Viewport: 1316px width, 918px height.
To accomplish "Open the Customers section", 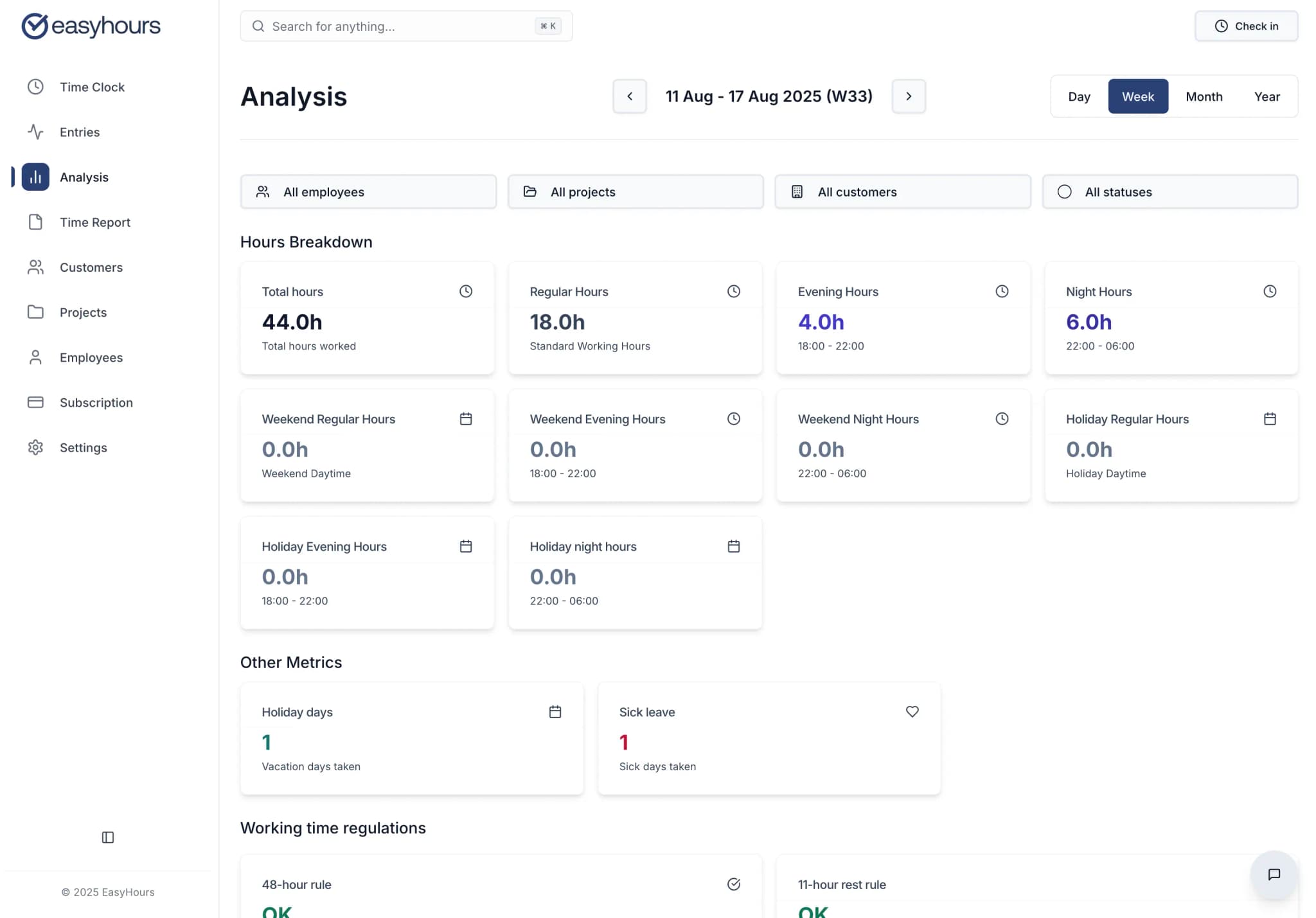I will point(91,267).
